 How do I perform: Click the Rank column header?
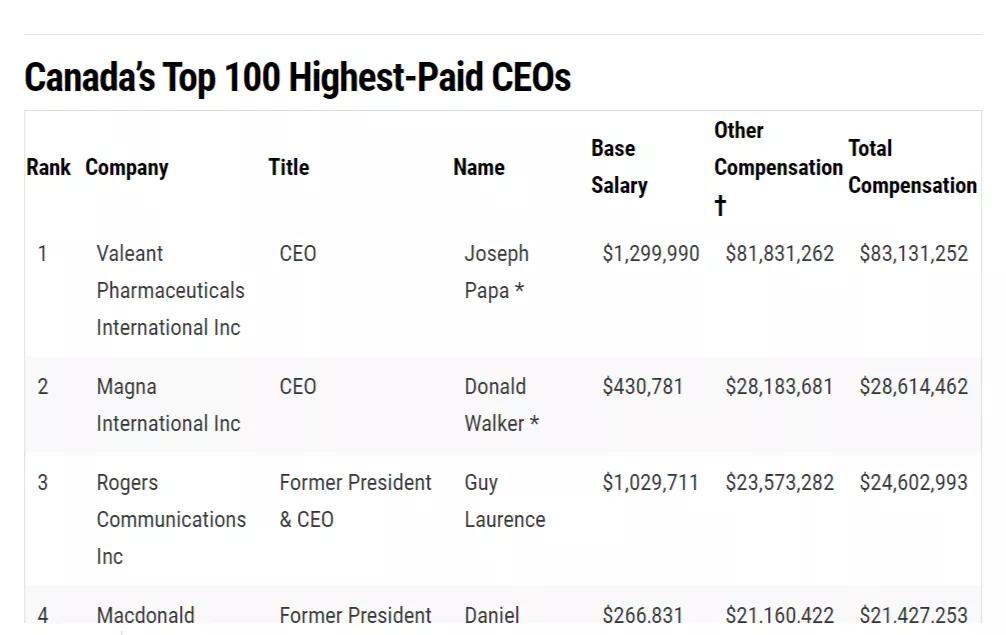click(48, 167)
